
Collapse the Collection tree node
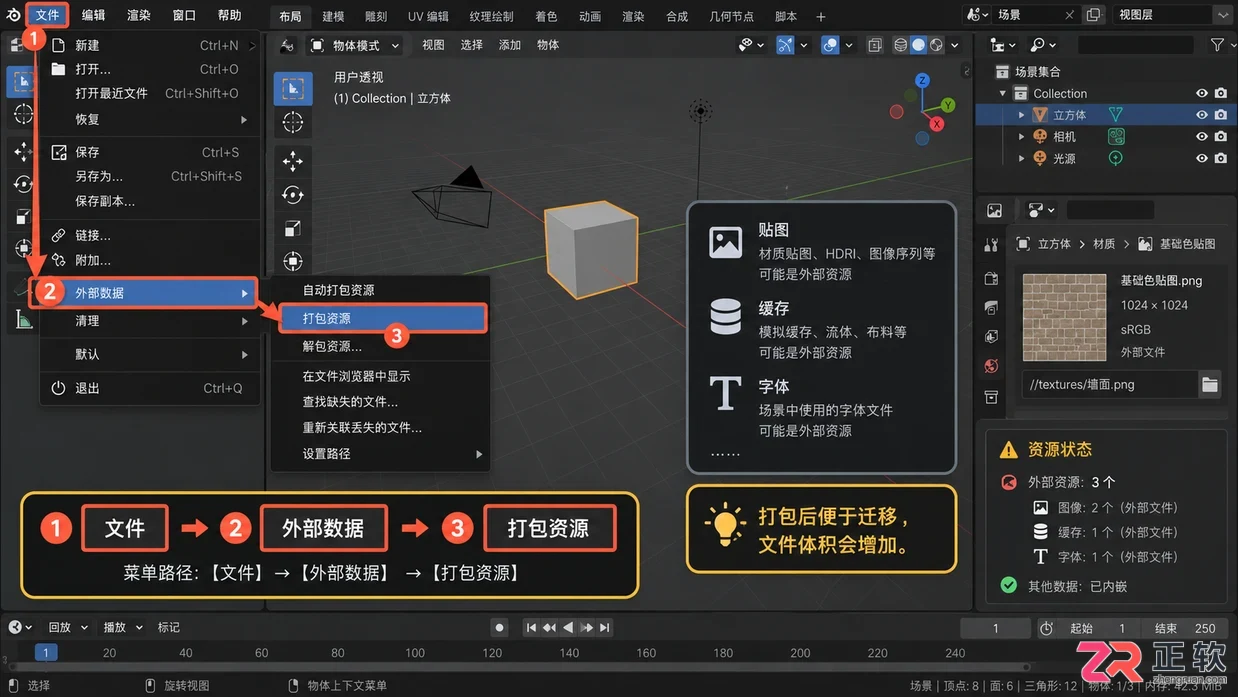click(1003, 93)
